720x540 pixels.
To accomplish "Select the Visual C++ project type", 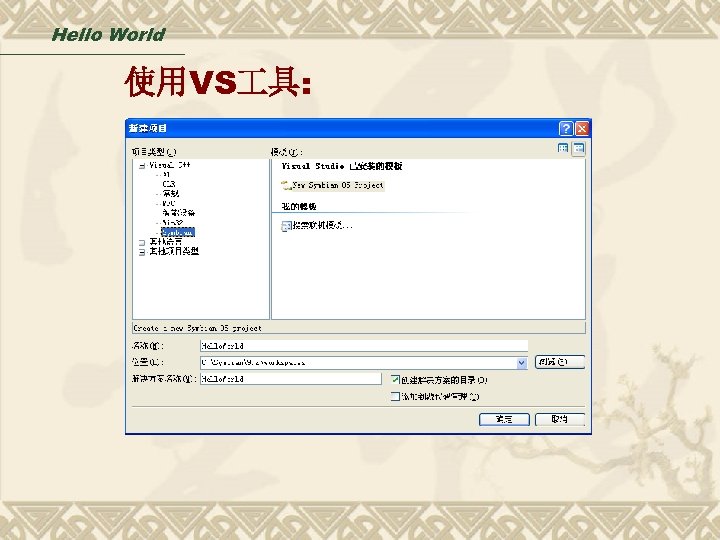I will click(x=169, y=165).
